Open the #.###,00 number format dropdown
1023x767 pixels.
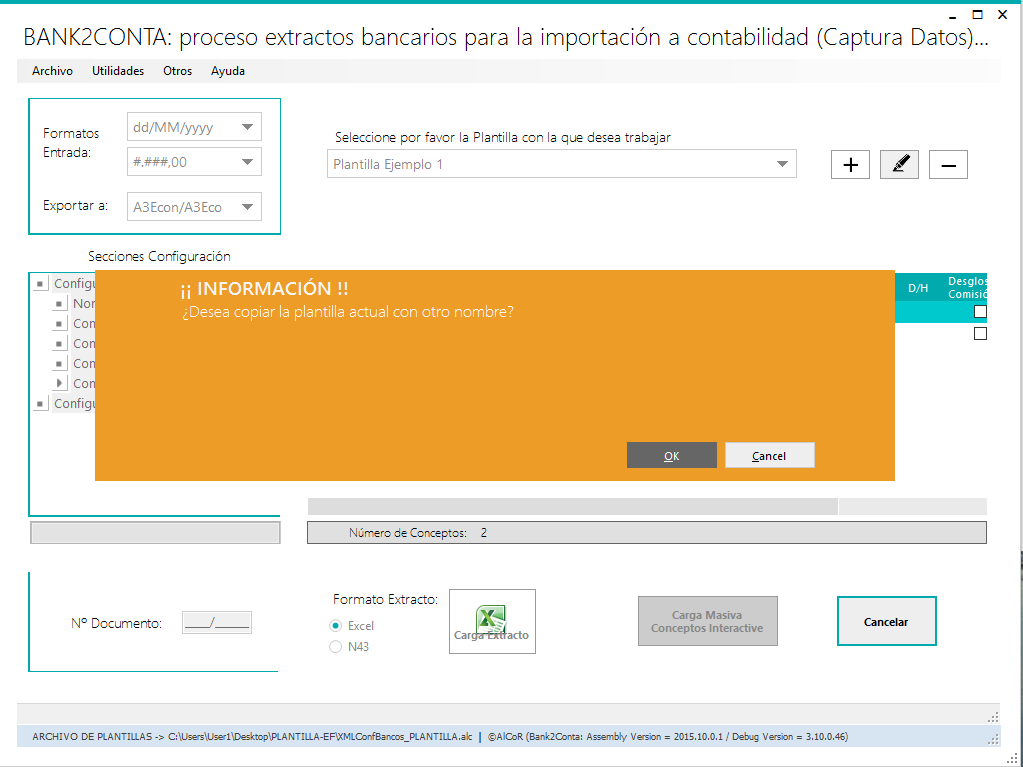[247, 162]
